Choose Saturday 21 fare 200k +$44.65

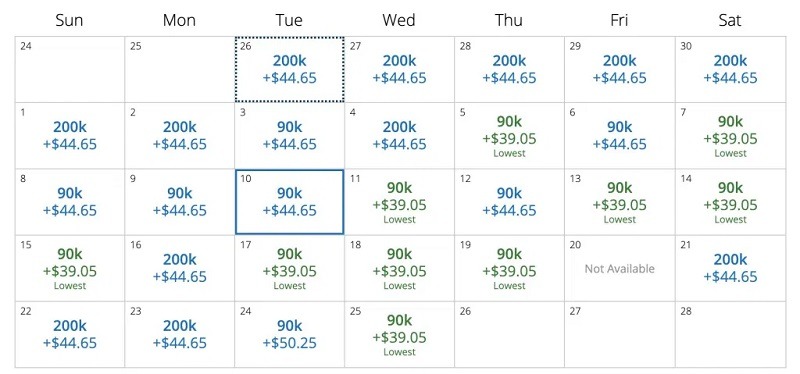coord(730,268)
